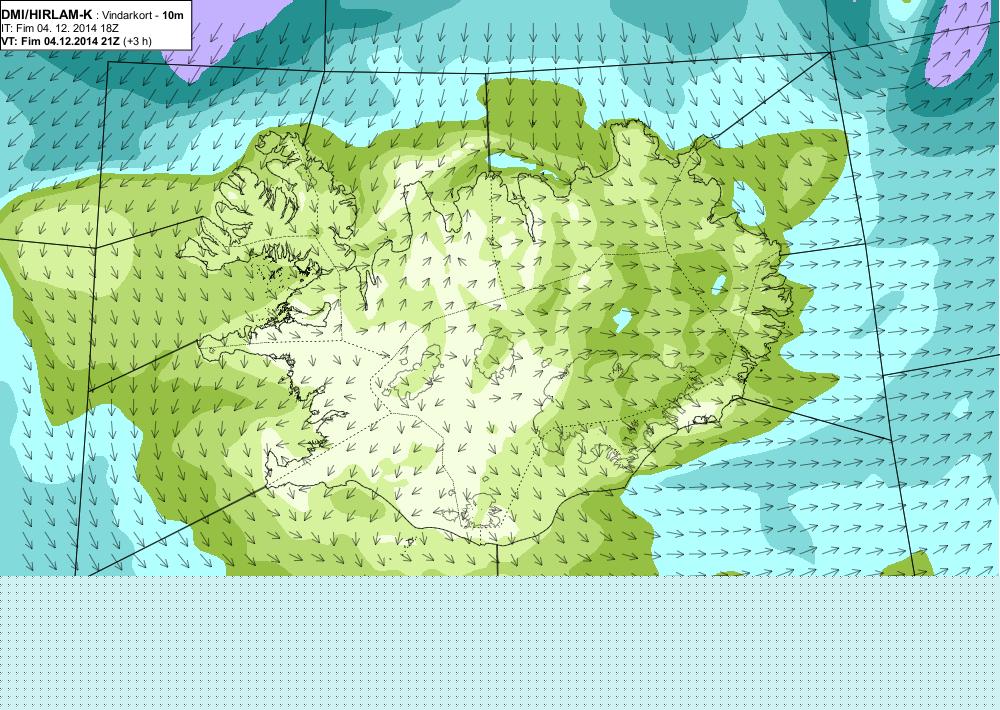Click the 'VT: Fim 04.12.2014 21Z' valid time
The height and width of the screenshot is (710, 1000).
(61, 41)
